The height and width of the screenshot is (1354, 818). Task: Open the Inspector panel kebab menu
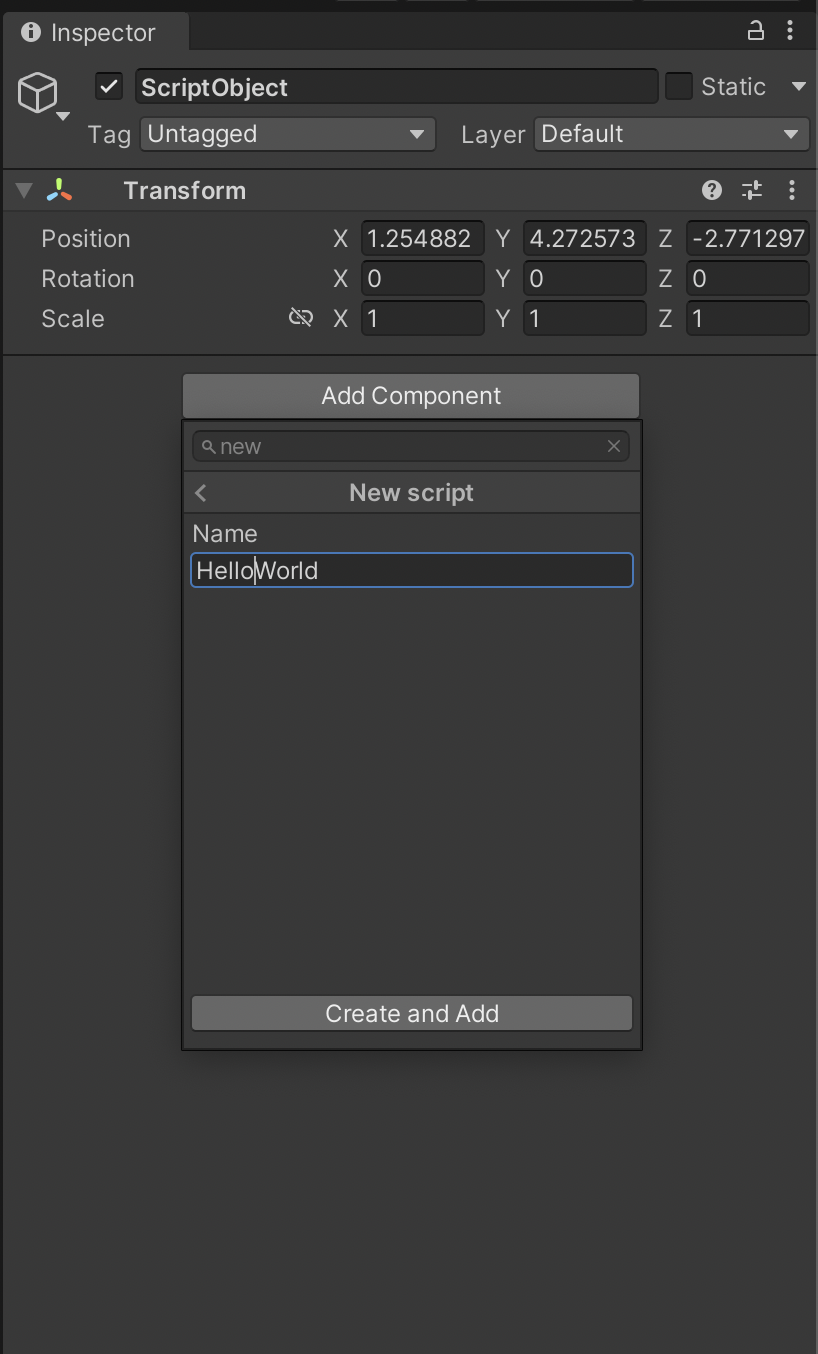[790, 31]
